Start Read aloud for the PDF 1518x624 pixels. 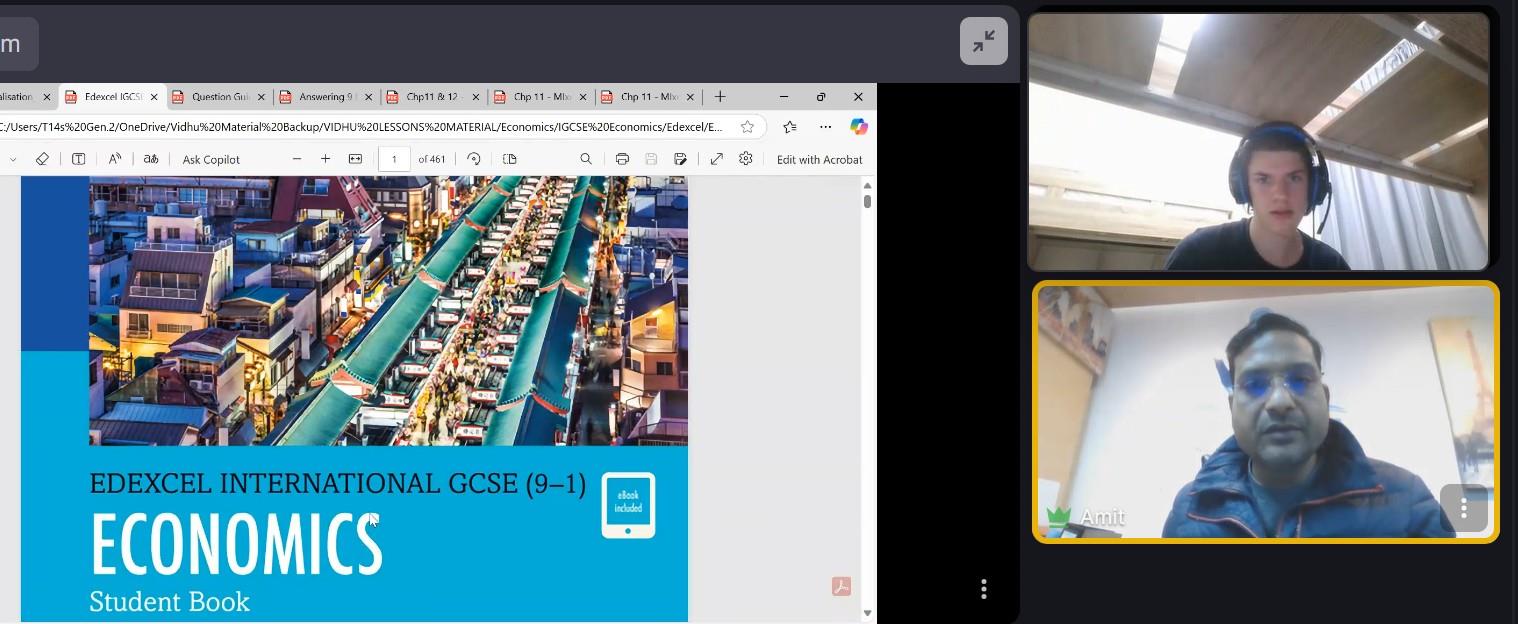click(x=115, y=159)
